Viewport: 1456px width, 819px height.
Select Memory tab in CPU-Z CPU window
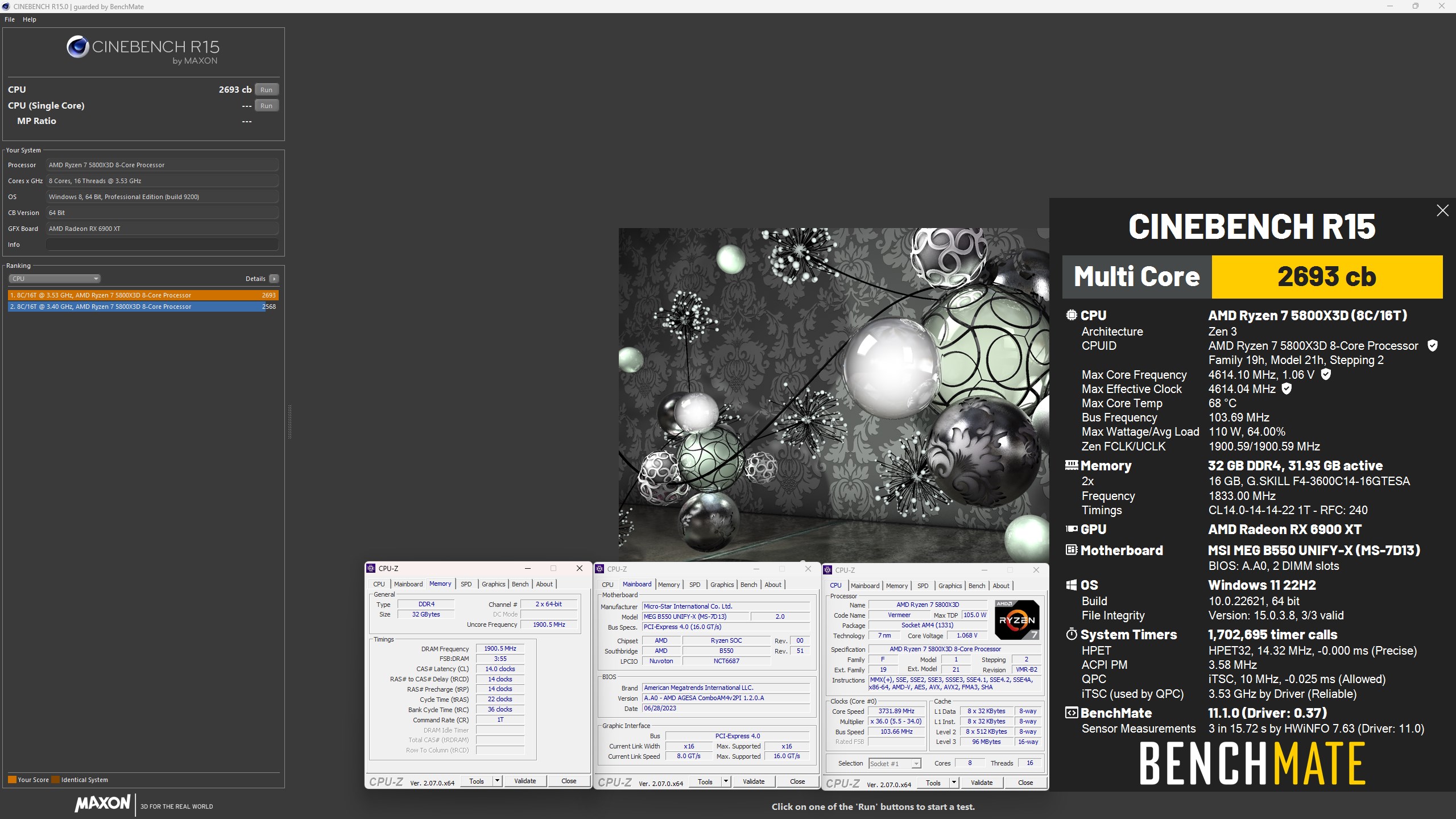pos(897,586)
